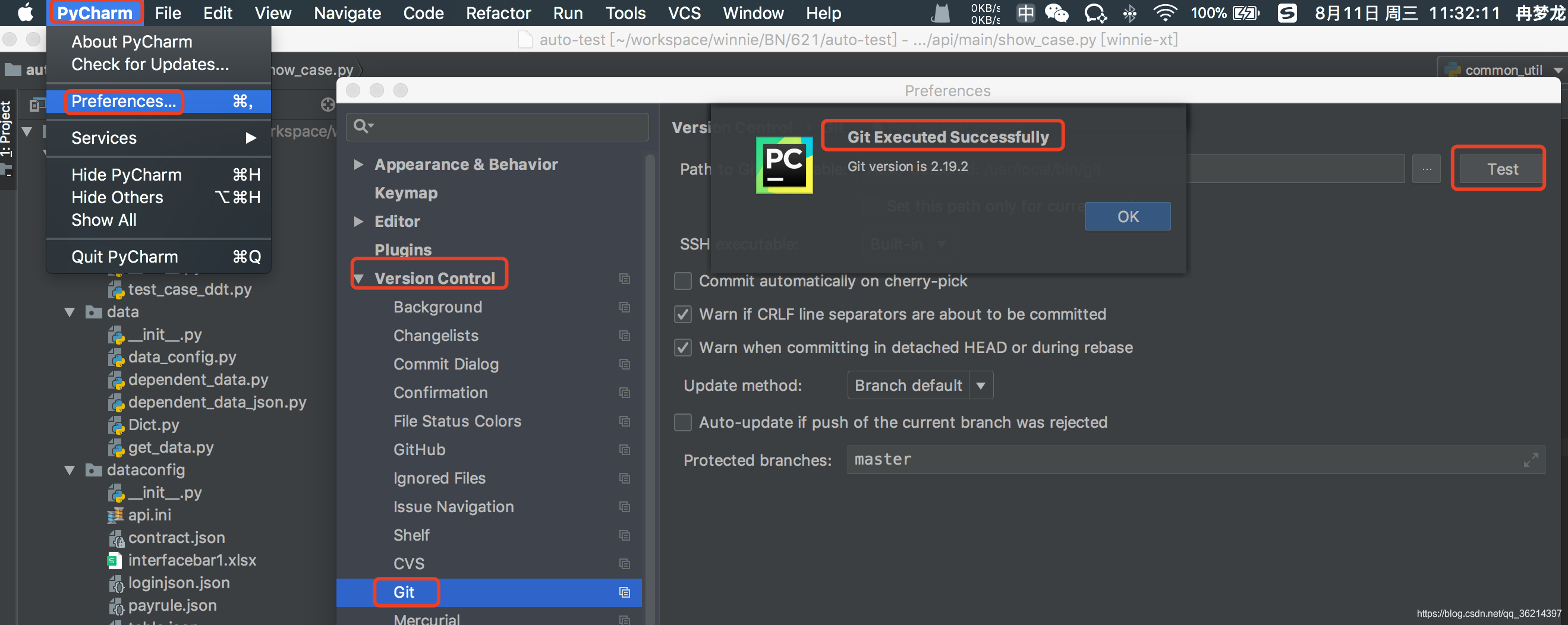1568x625 pixels.
Task: Open Keymap settings page
Action: pos(405,194)
